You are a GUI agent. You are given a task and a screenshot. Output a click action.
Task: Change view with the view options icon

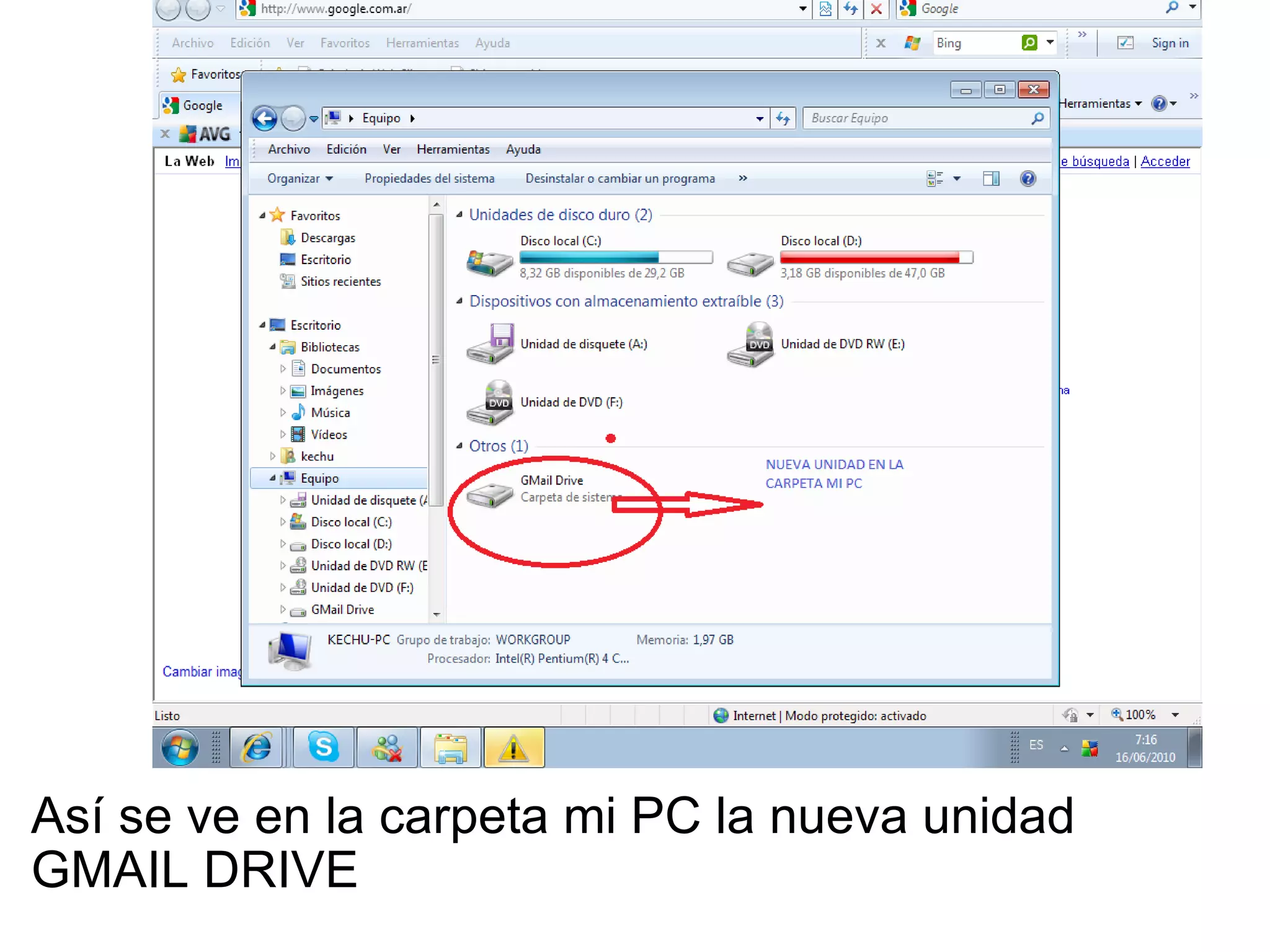(935, 178)
